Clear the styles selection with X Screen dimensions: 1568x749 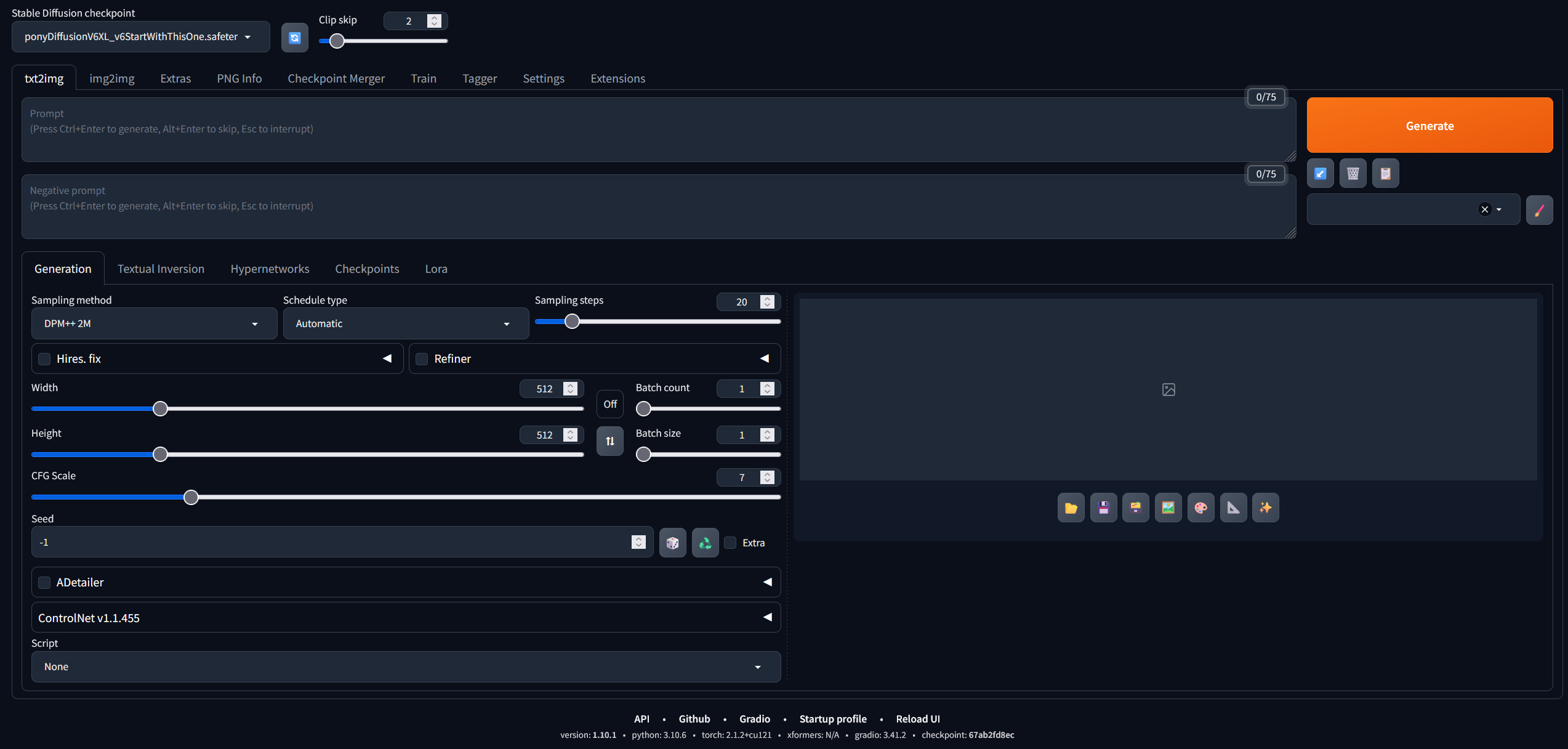(1484, 209)
